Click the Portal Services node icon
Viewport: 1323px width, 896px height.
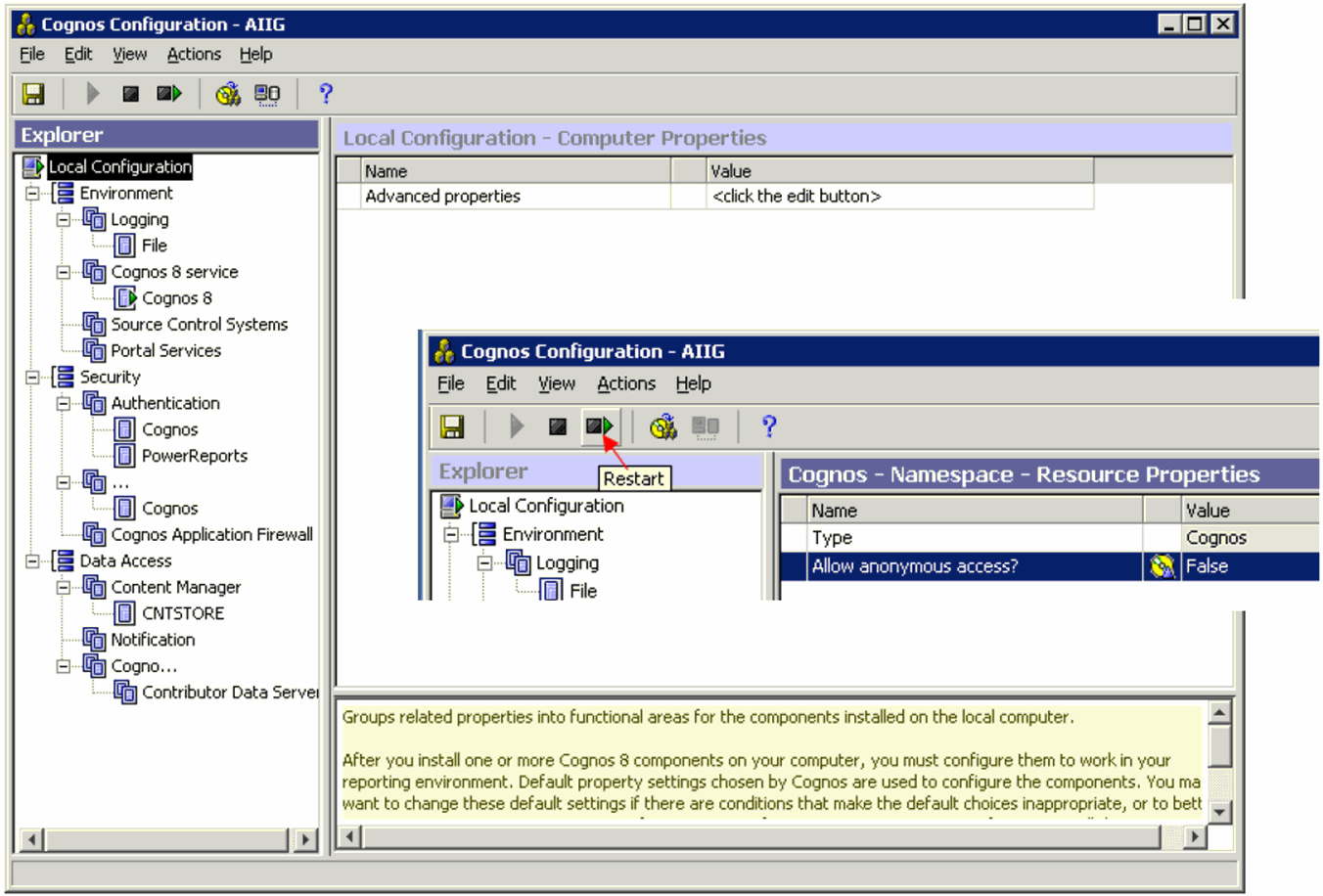click(94, 350)
